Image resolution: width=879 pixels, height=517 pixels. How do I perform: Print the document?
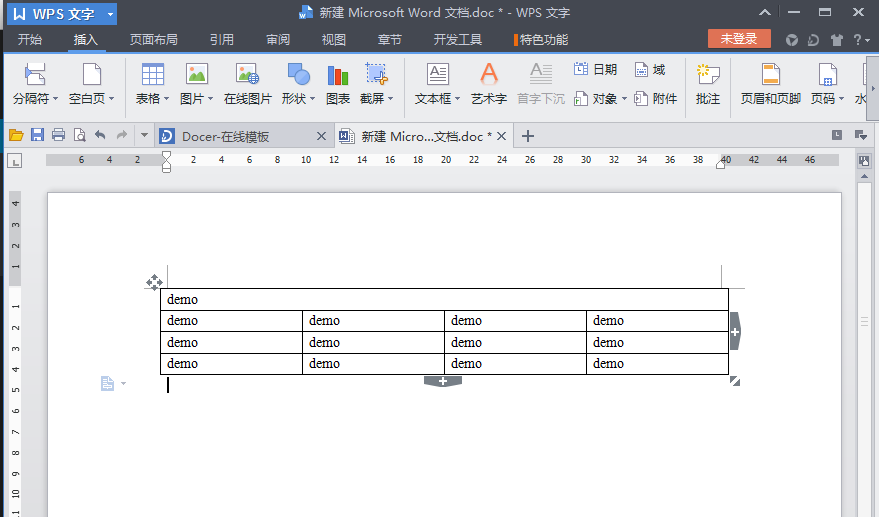pos(58,135)
